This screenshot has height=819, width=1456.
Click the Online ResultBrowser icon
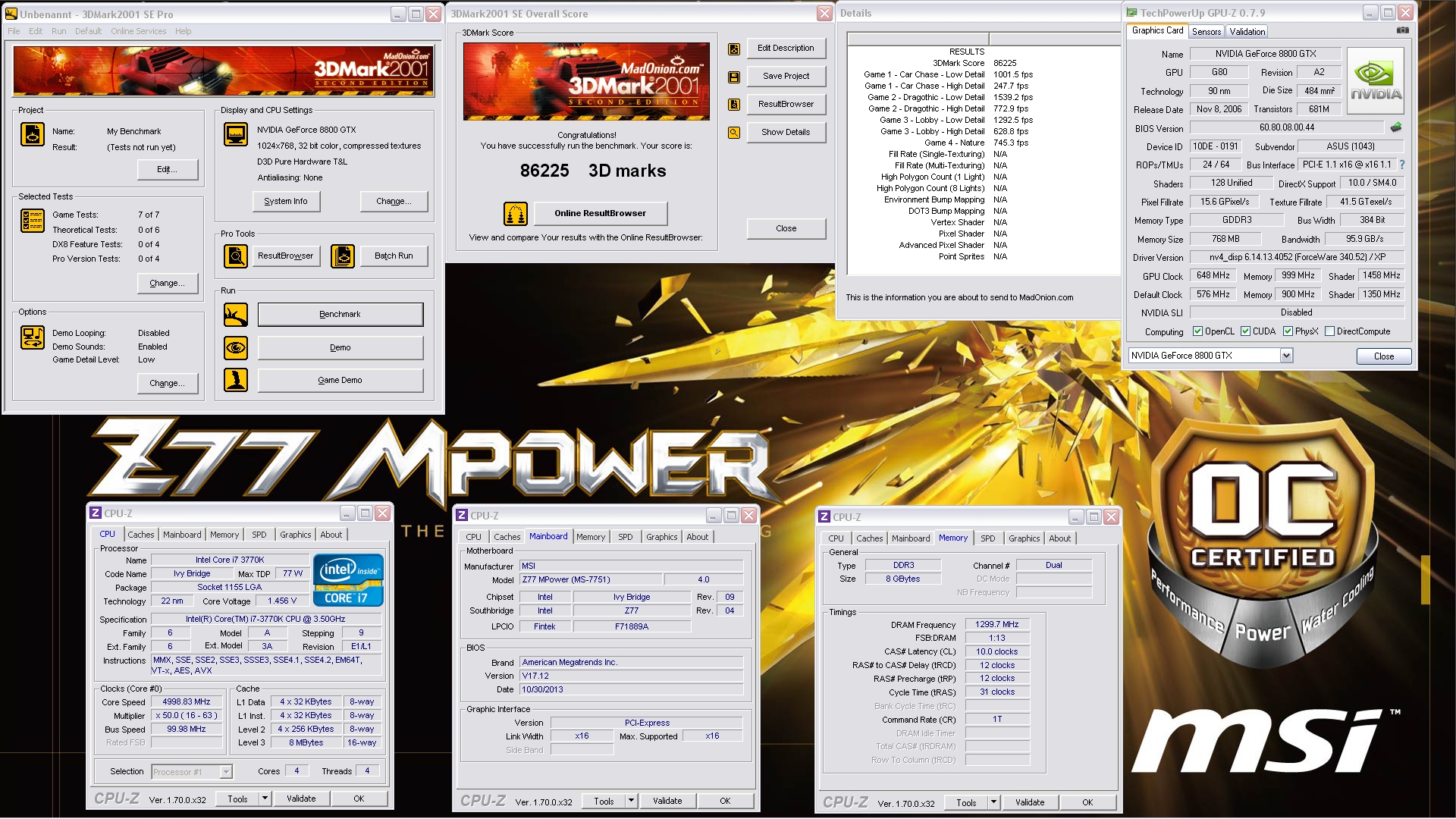(516, 214)
